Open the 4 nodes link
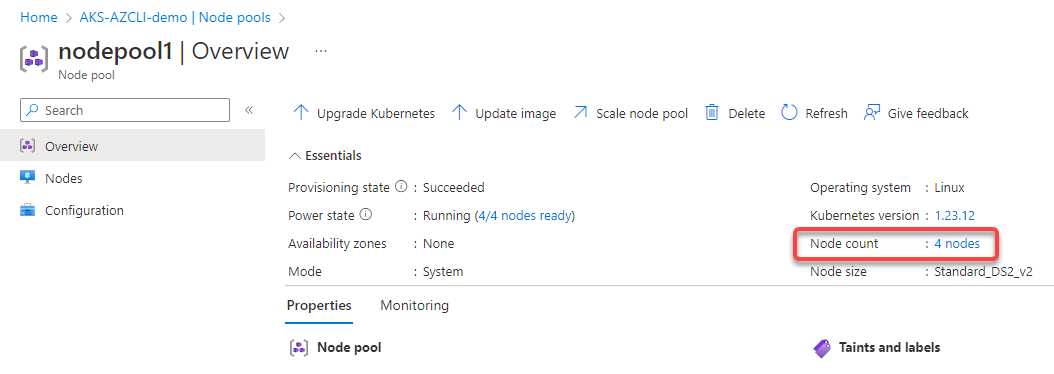Viewport: 1054px width, 374px height. [957, 244]
